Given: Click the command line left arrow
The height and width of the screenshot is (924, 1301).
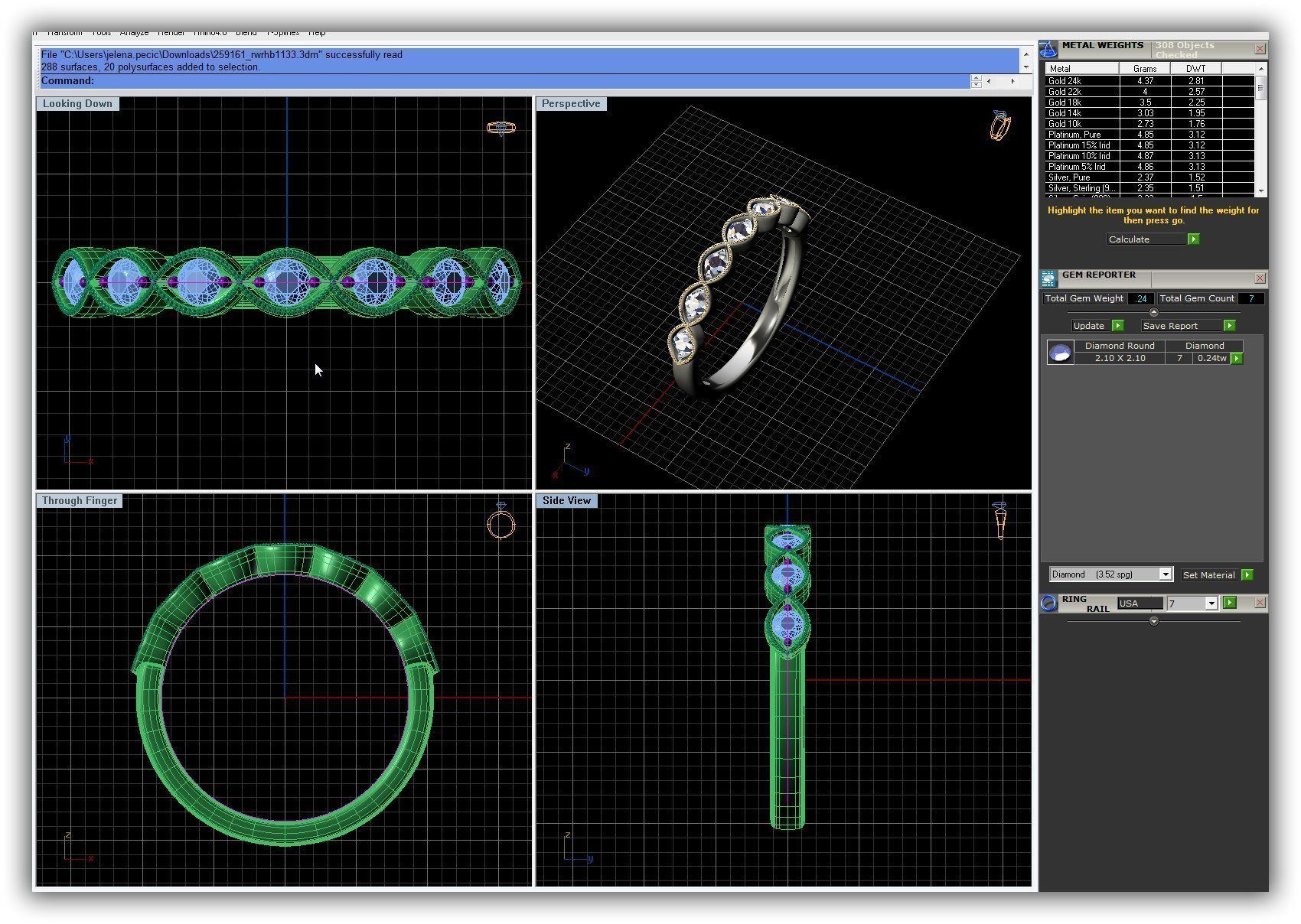Looking at the screenshot, I should tap(989, 81).
